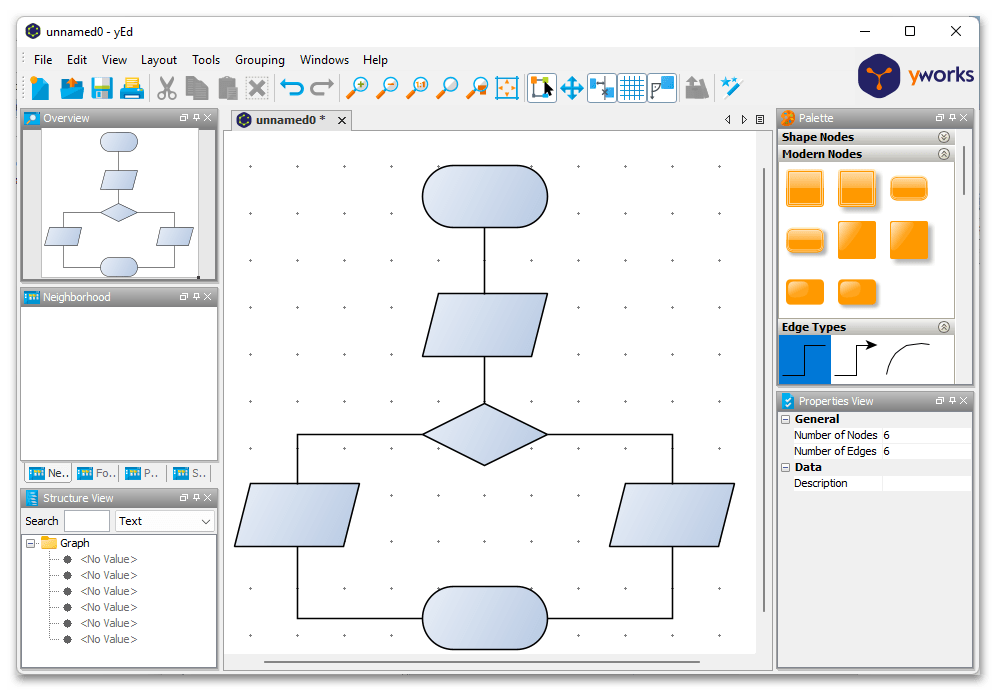Image resolution: width=996 pixels, height=691 pixels.
Task: Switch to the unnamed0 document tab
Action: coord(289,120)
